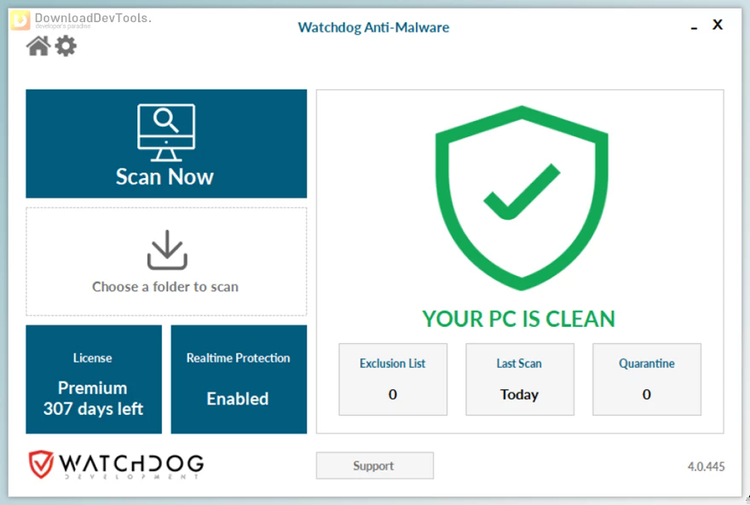The height and width of the screenshot is (505, 750).
Task: View the Last Scan details box
Action: [x=519, y=379]
